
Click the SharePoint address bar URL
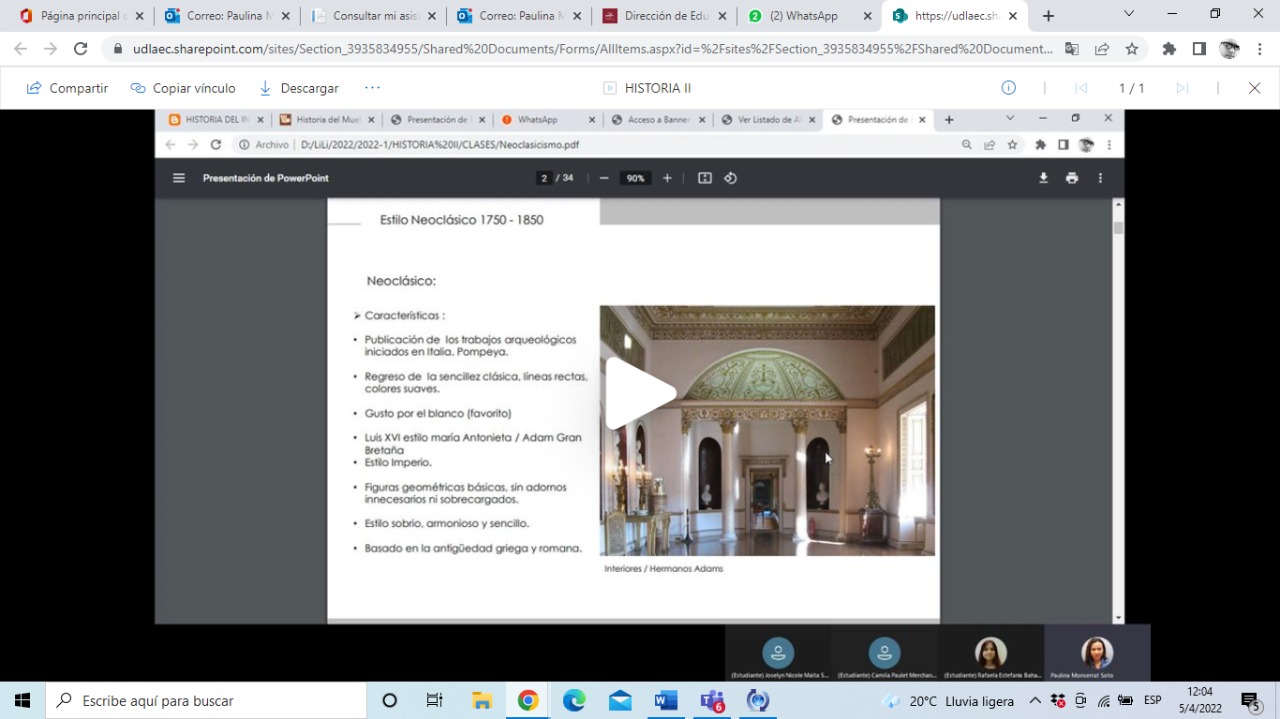click(x=592, y=49)
